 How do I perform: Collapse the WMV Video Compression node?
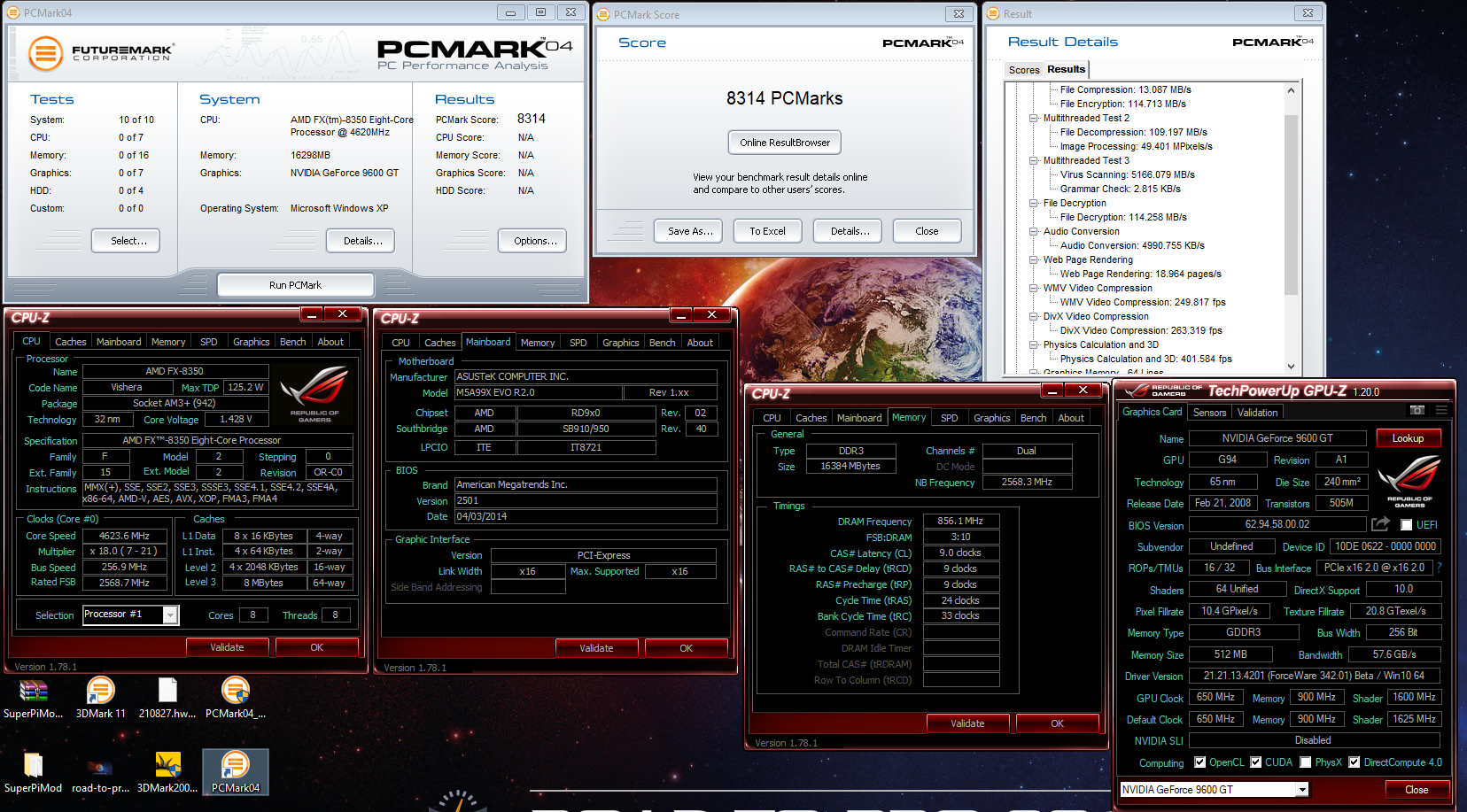[1034, 288]
